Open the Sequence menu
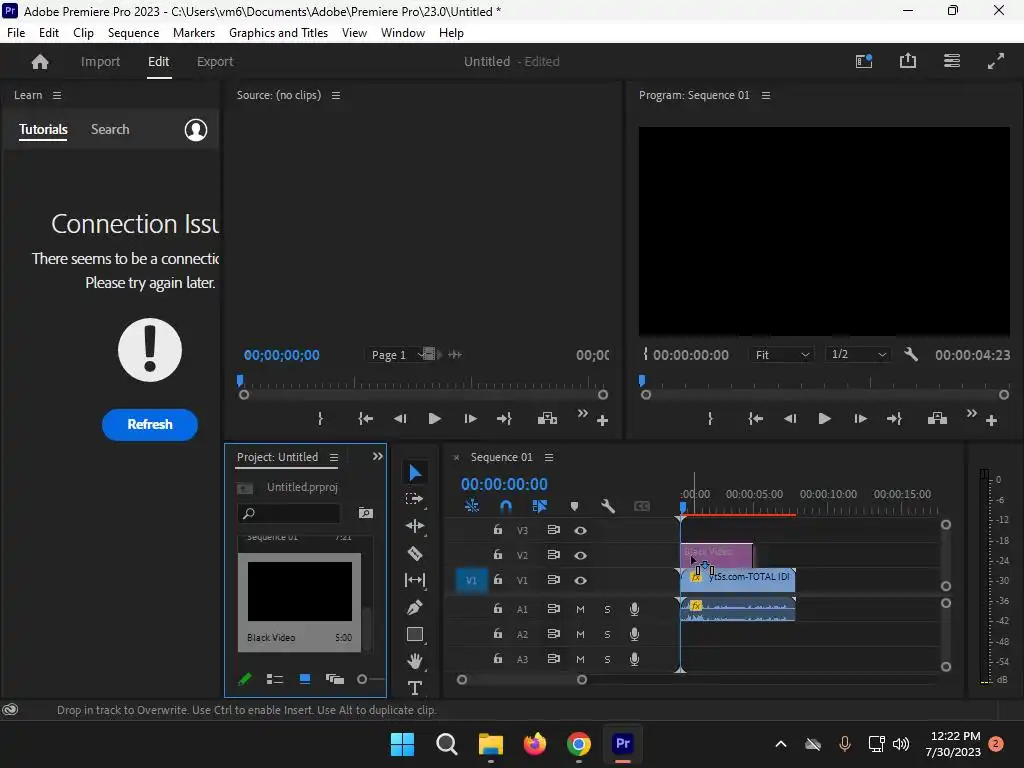Screen dimensions: 1024x768 tap(133, 33)
